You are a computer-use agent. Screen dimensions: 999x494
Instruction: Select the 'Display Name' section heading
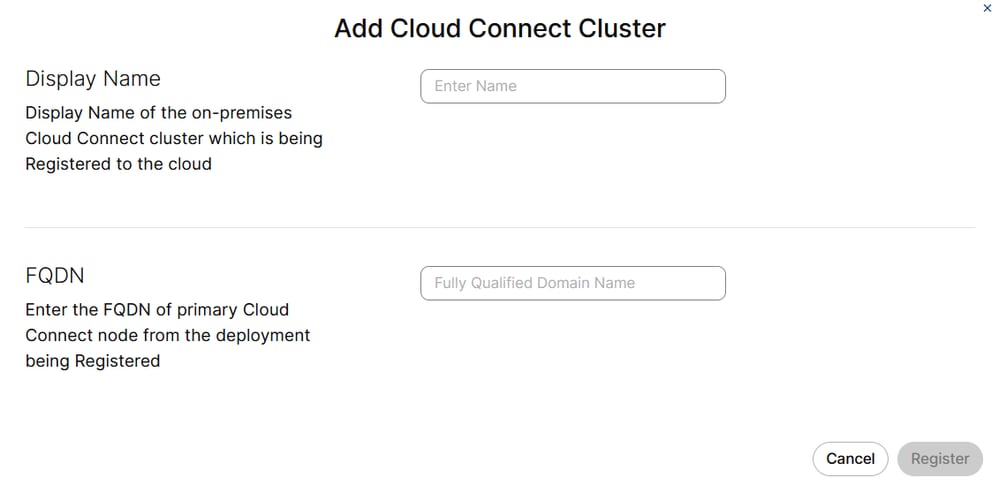pyautogui.click(x=93, y=78)
